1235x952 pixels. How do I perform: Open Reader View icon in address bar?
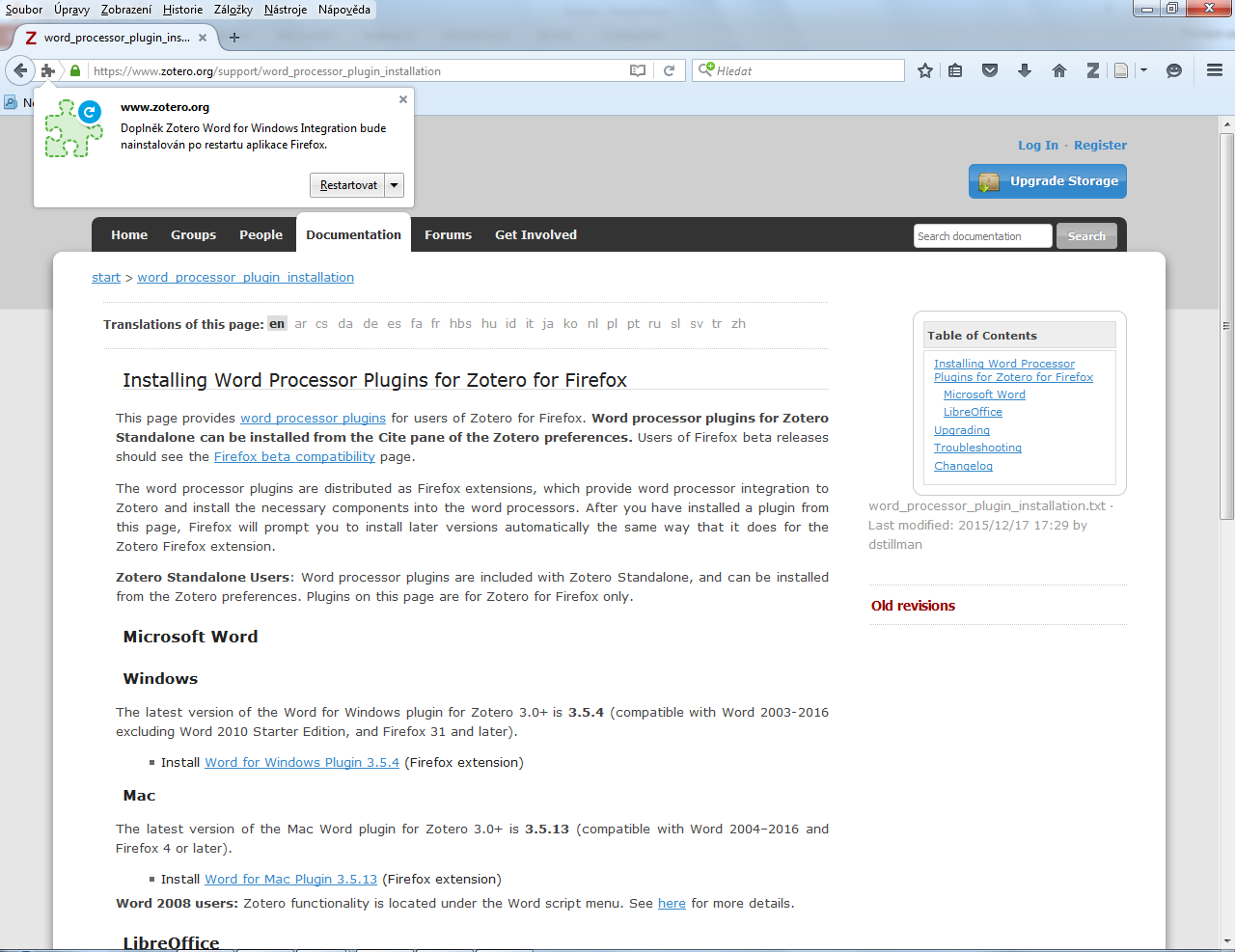point(638,70)
